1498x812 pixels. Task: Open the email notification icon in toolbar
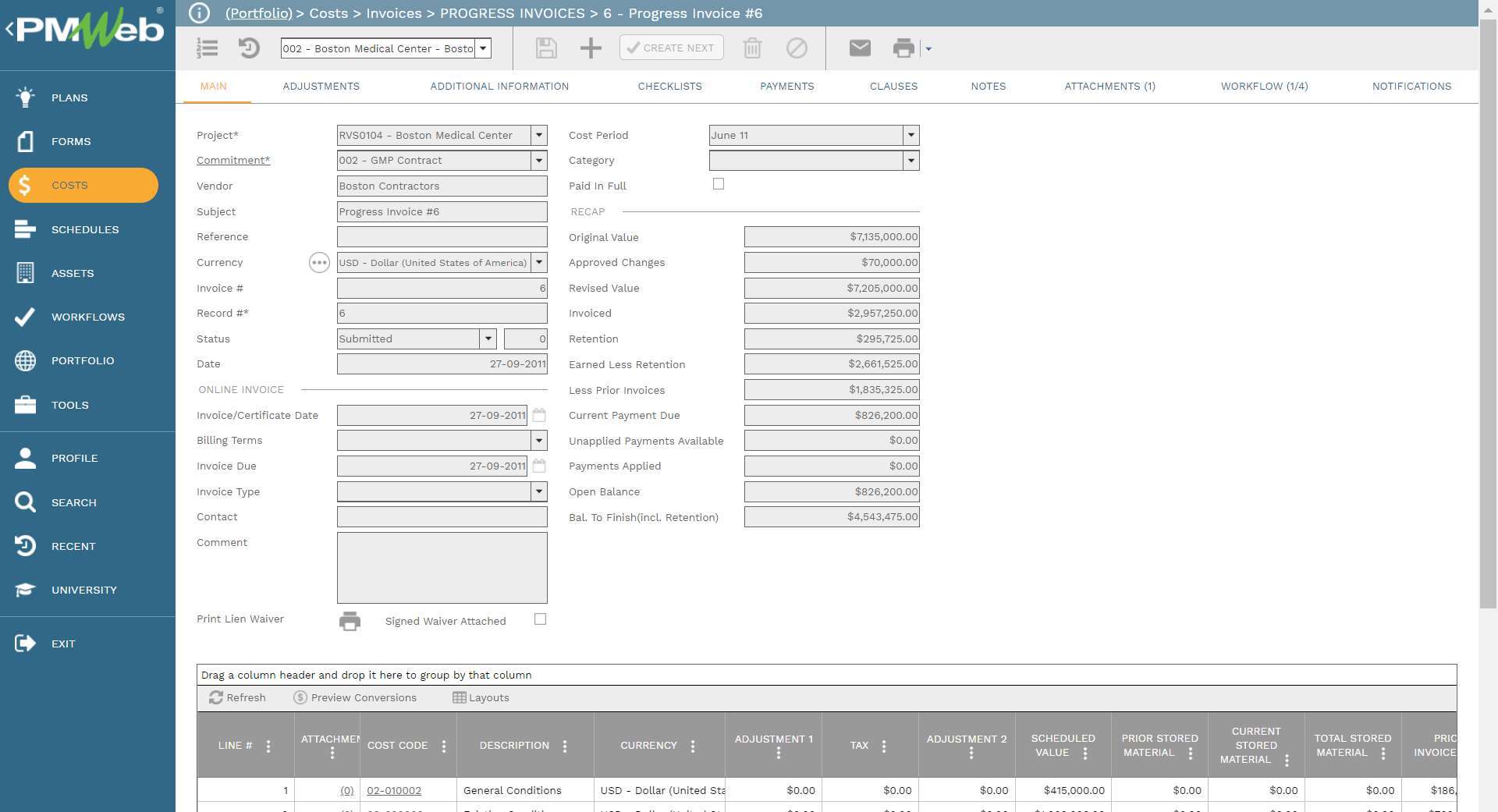point(858,48)
